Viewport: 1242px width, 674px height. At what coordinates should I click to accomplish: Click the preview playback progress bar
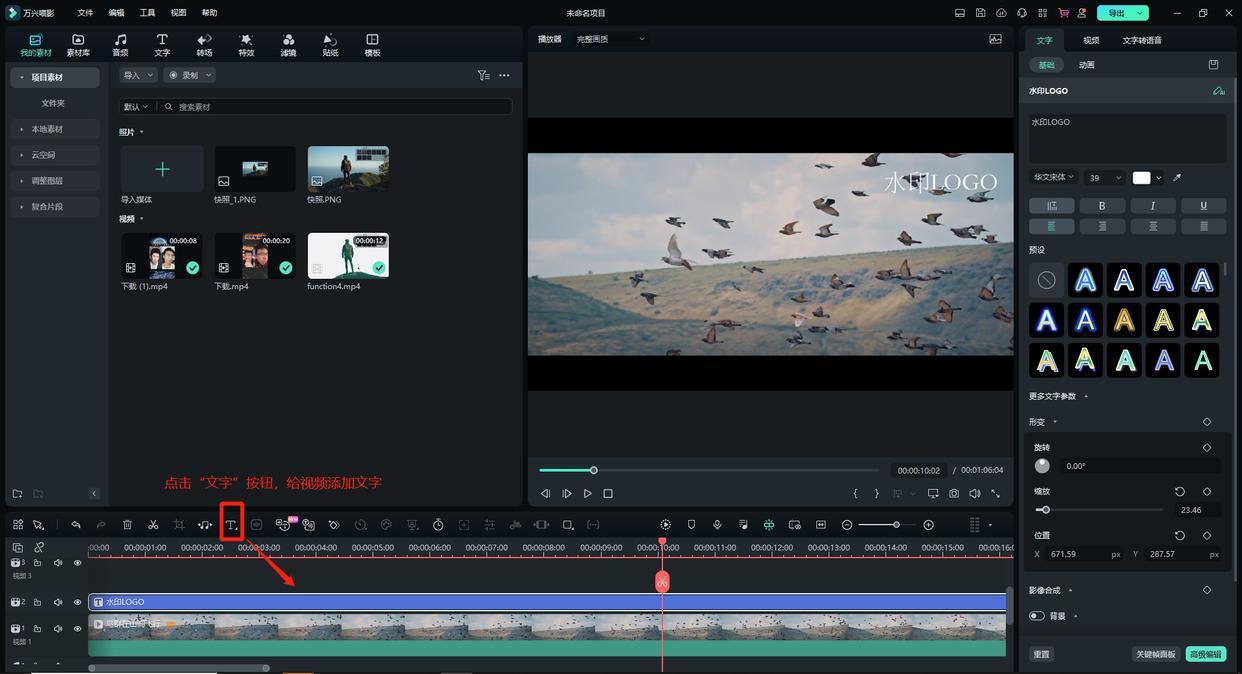point(709,470)
